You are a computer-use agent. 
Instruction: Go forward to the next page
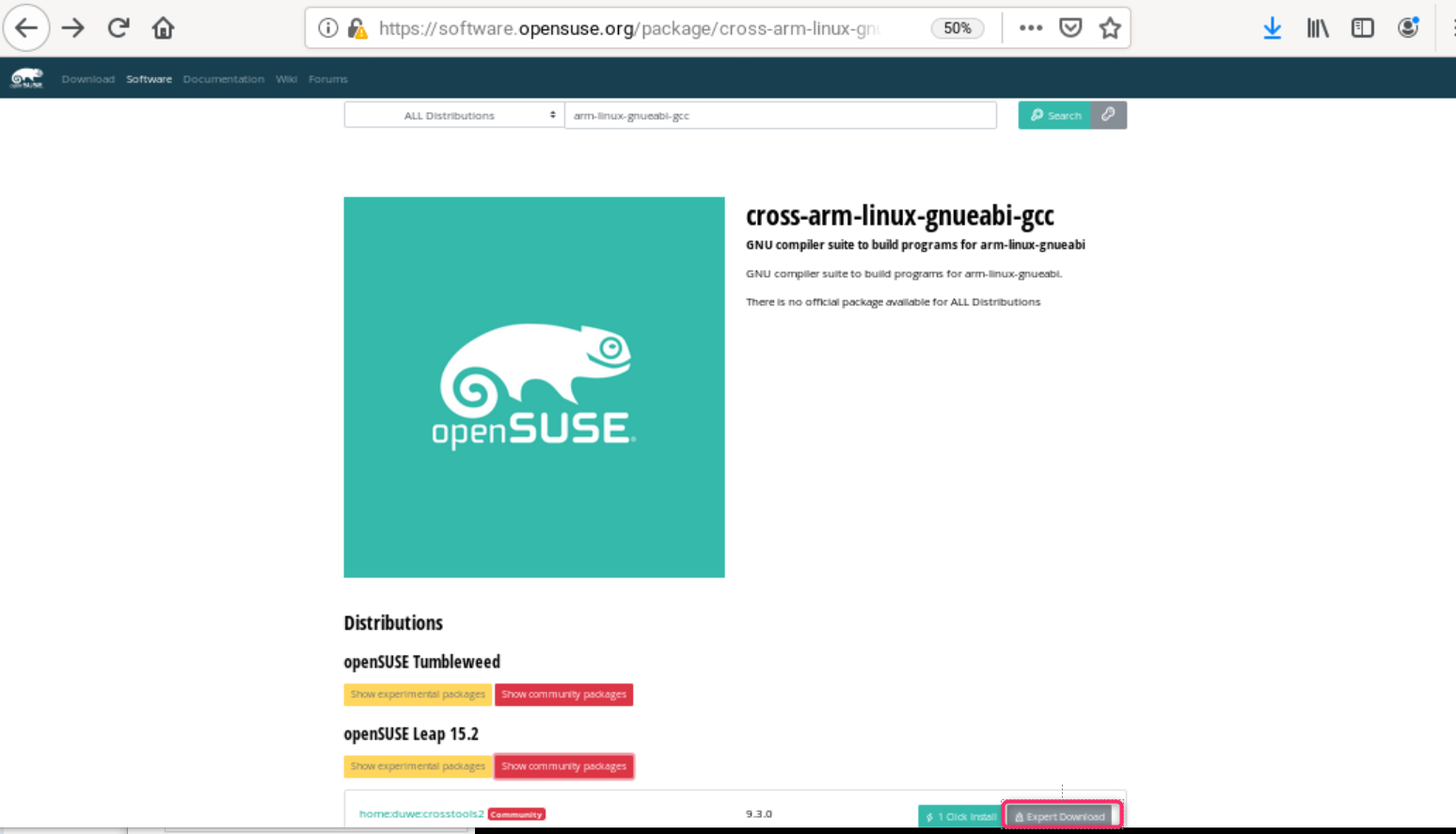point(72,28)
